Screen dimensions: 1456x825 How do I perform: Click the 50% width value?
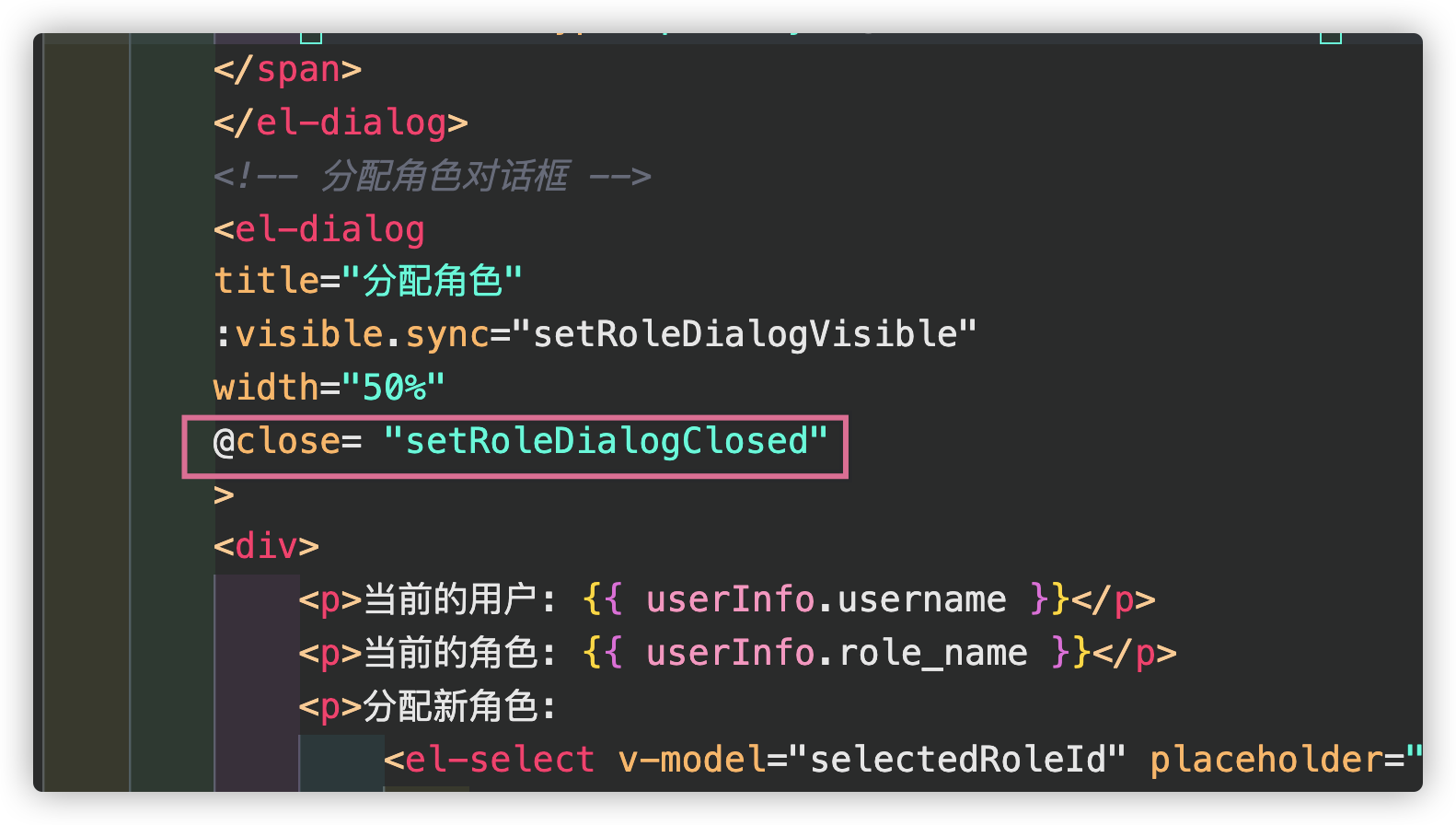[394, 388]
